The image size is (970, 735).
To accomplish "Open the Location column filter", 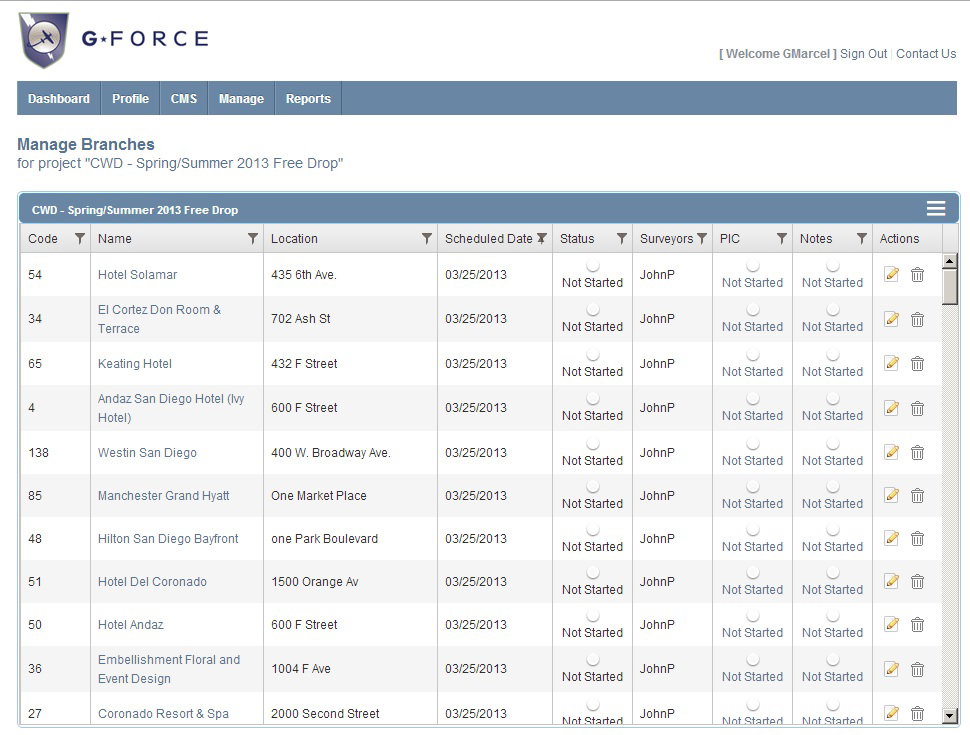I will click(426, 238).
